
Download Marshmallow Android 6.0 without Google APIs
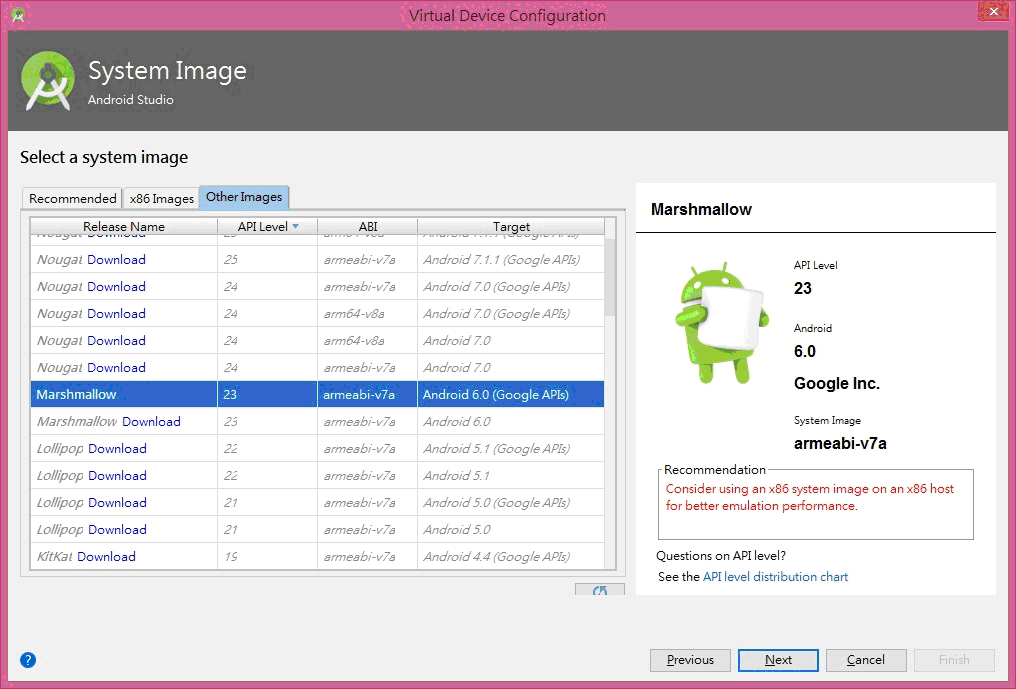click(x=152, y=421)
